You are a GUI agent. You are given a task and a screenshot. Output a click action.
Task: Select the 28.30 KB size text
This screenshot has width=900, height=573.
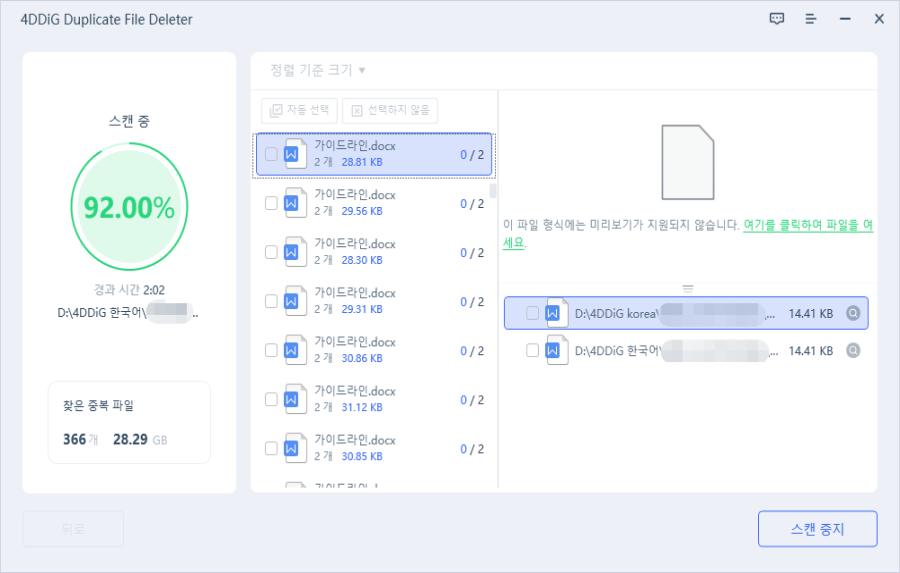(x=362, y=260)
